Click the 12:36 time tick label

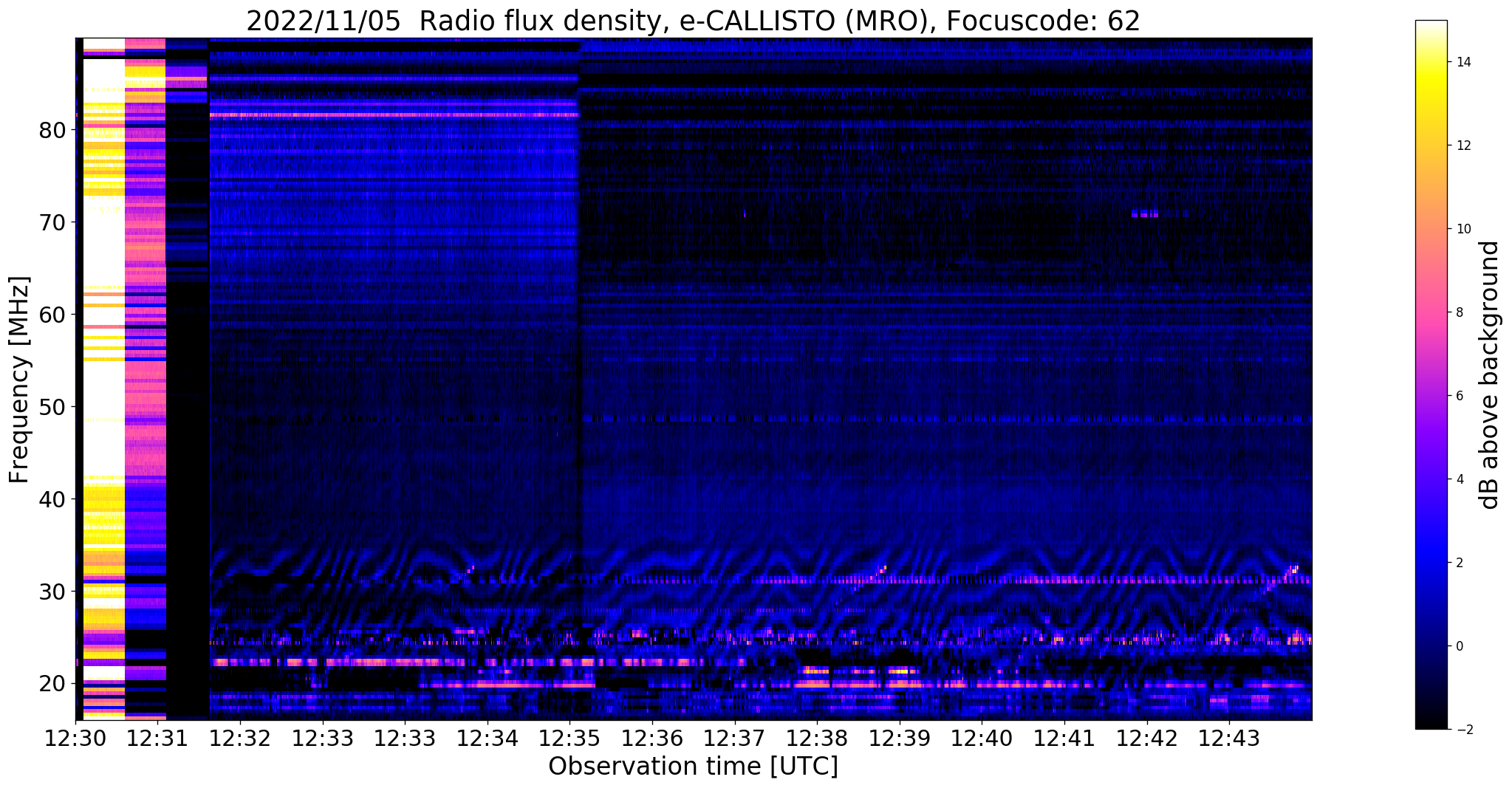pyautogui.click(x=652, y=739)
